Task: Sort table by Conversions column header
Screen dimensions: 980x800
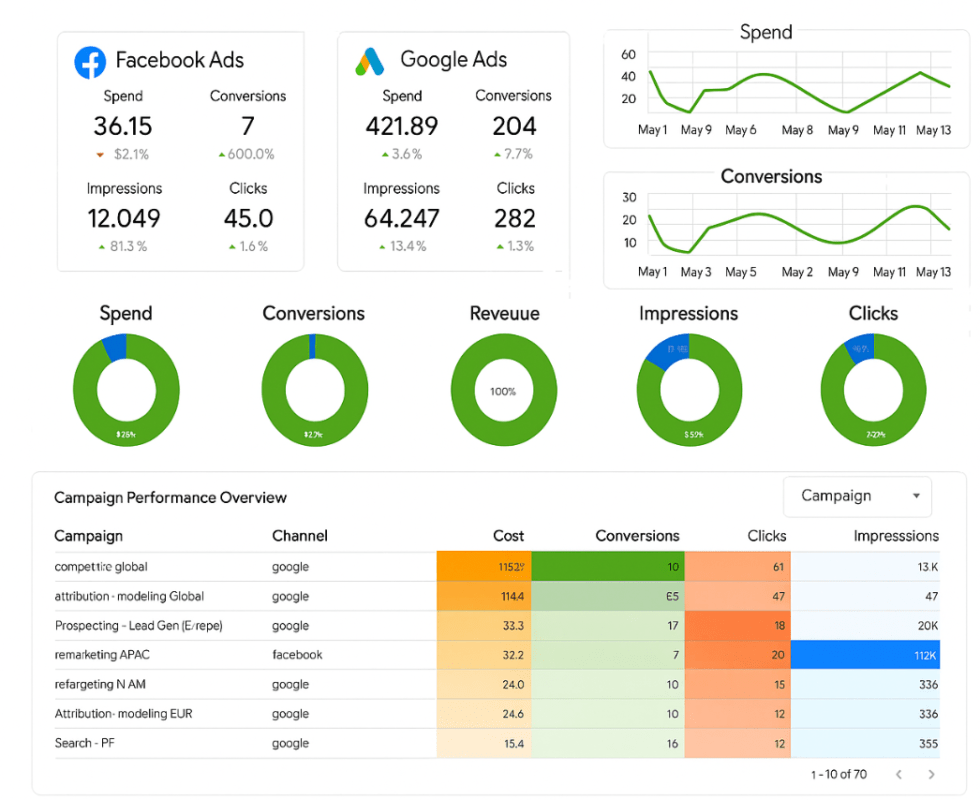Action: pyautogui.click(x=637, y=536)
